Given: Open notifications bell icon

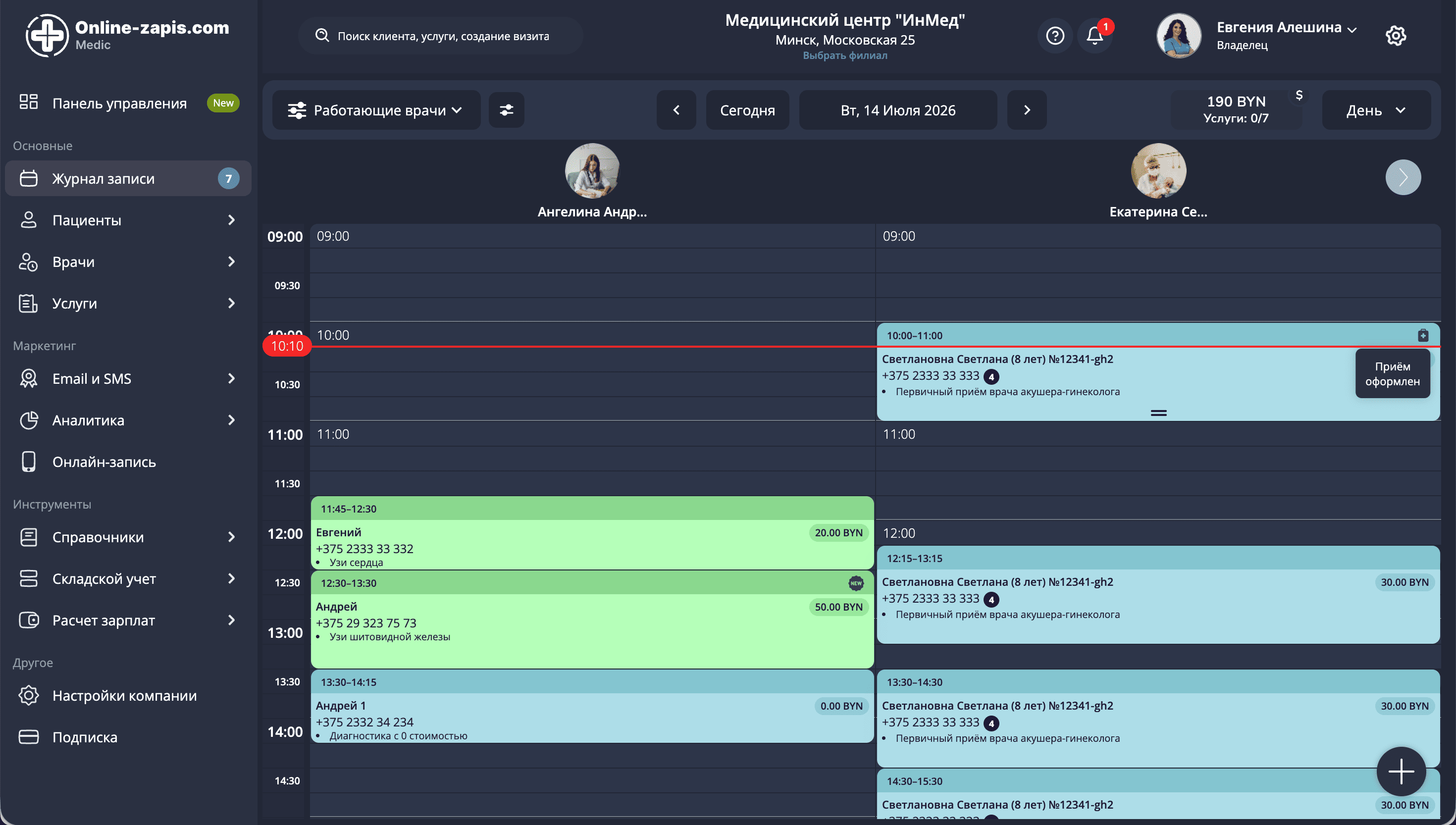Looking at the screenshot, I should point(1094,36).
